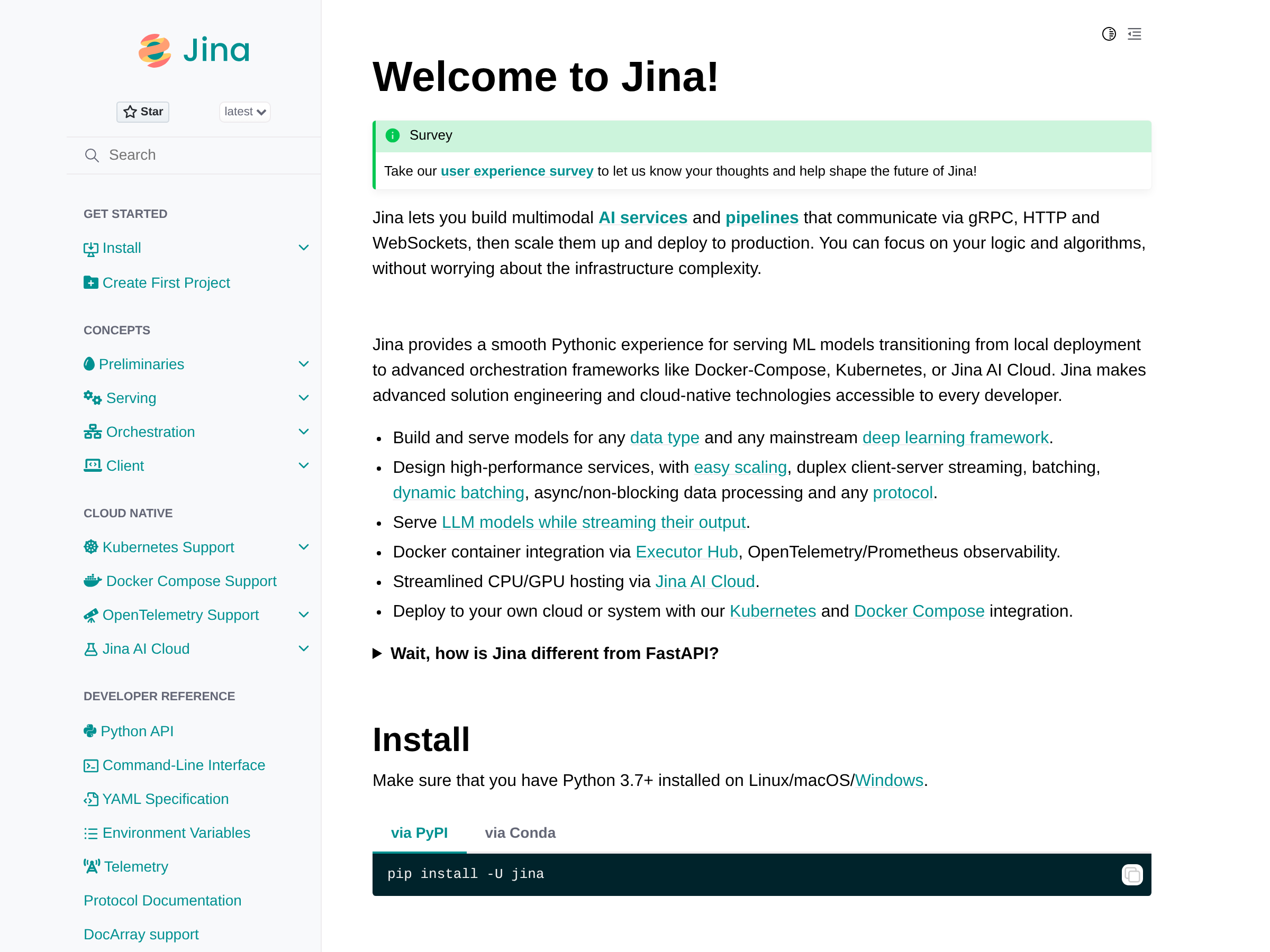The width and height of the screenshot is (1270, 952).
Task: Open Protocol Documentation page
Action: 162,901
